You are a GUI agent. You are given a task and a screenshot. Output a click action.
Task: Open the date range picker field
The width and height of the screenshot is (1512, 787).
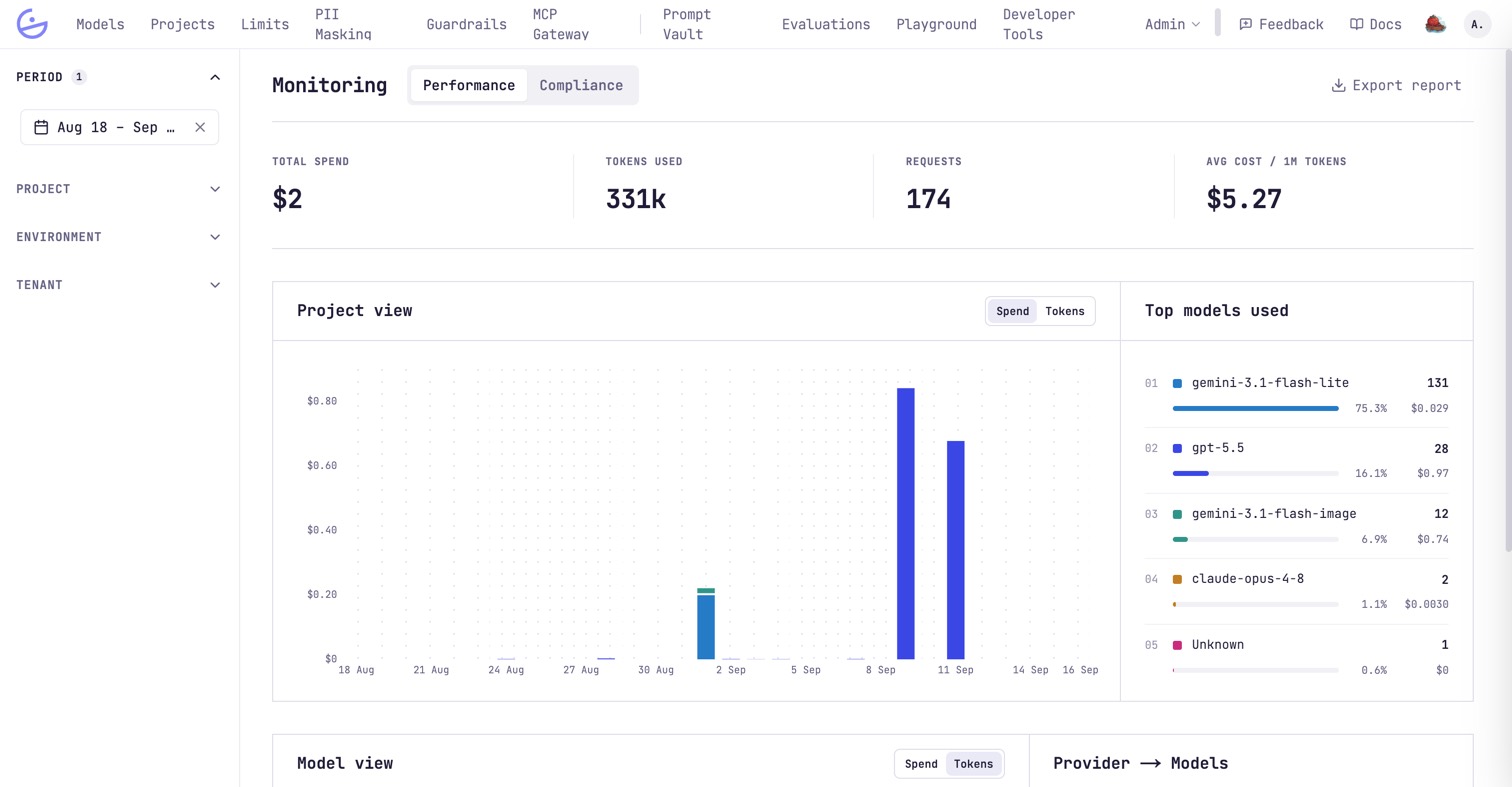tap(119, 127)
